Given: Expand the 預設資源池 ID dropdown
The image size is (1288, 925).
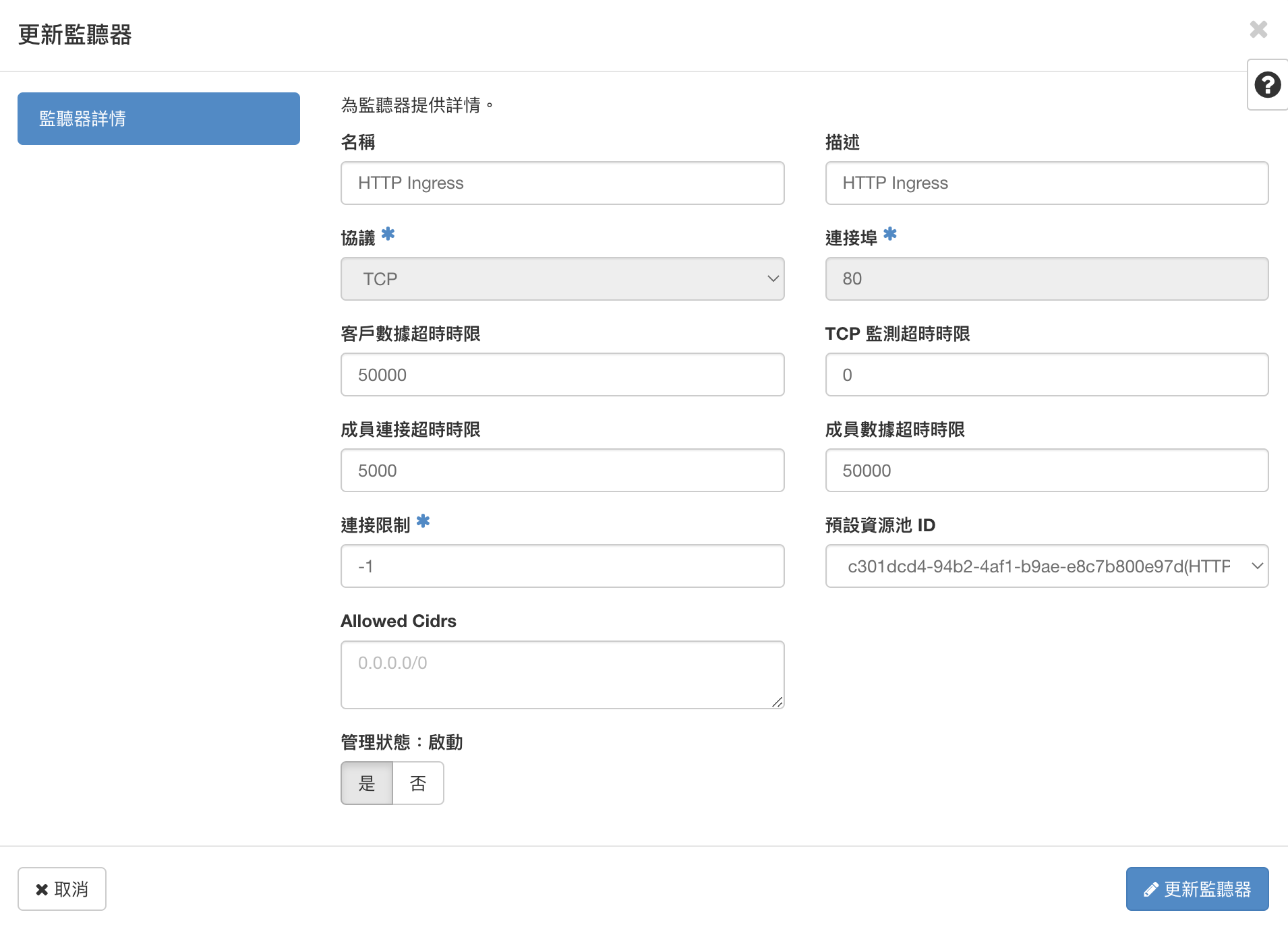Looking at the screenshot, I should tap(1046, 566).
